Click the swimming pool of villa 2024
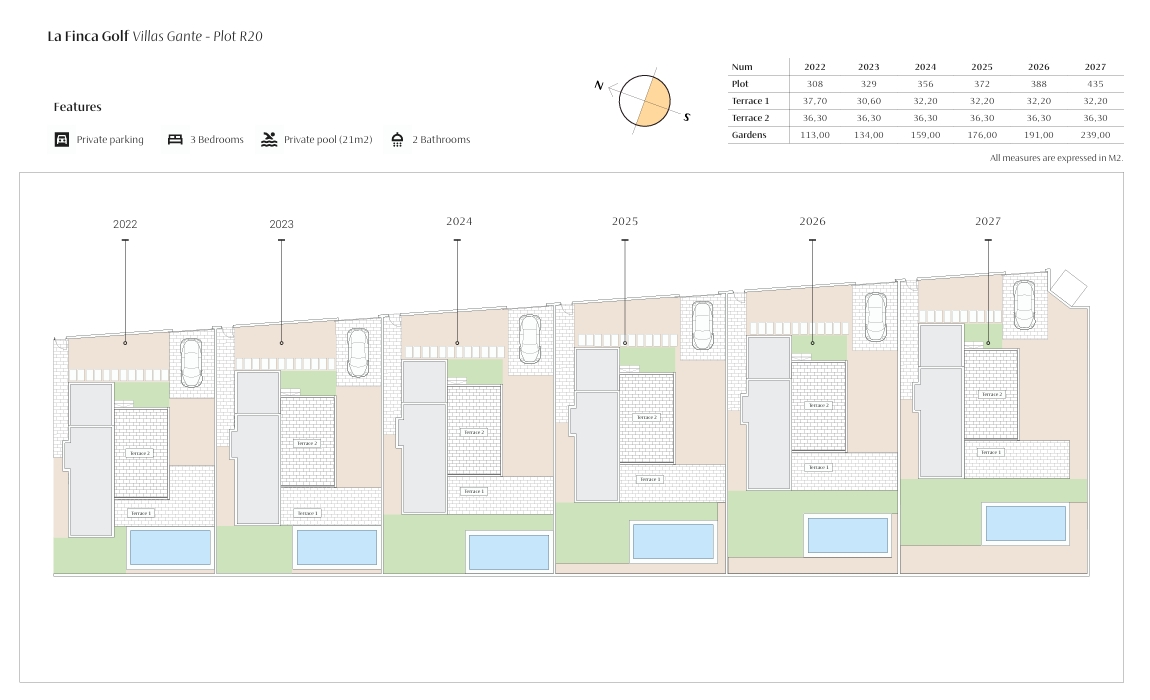 (509, 552)
